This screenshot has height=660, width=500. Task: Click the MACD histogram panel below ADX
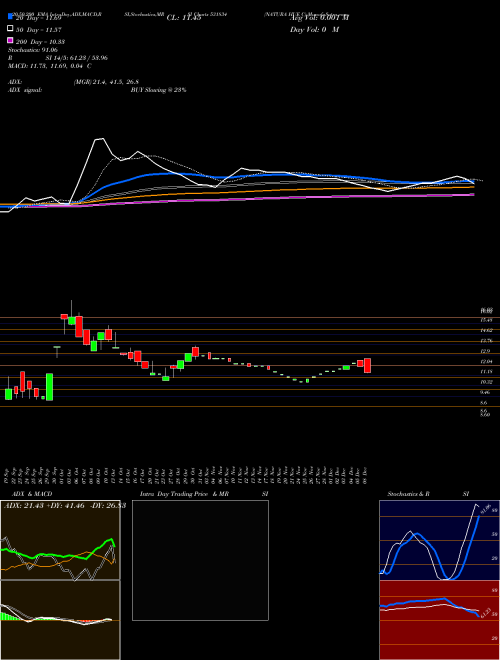[x=60, y=620]
